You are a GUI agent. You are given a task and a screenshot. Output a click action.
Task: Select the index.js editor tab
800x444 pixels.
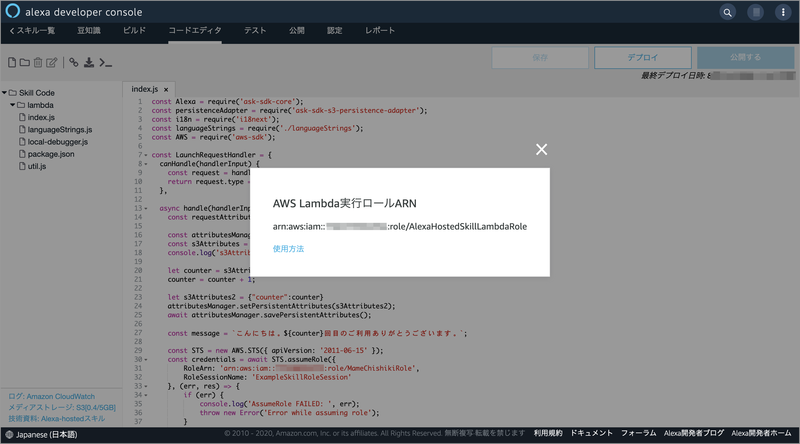144,89
